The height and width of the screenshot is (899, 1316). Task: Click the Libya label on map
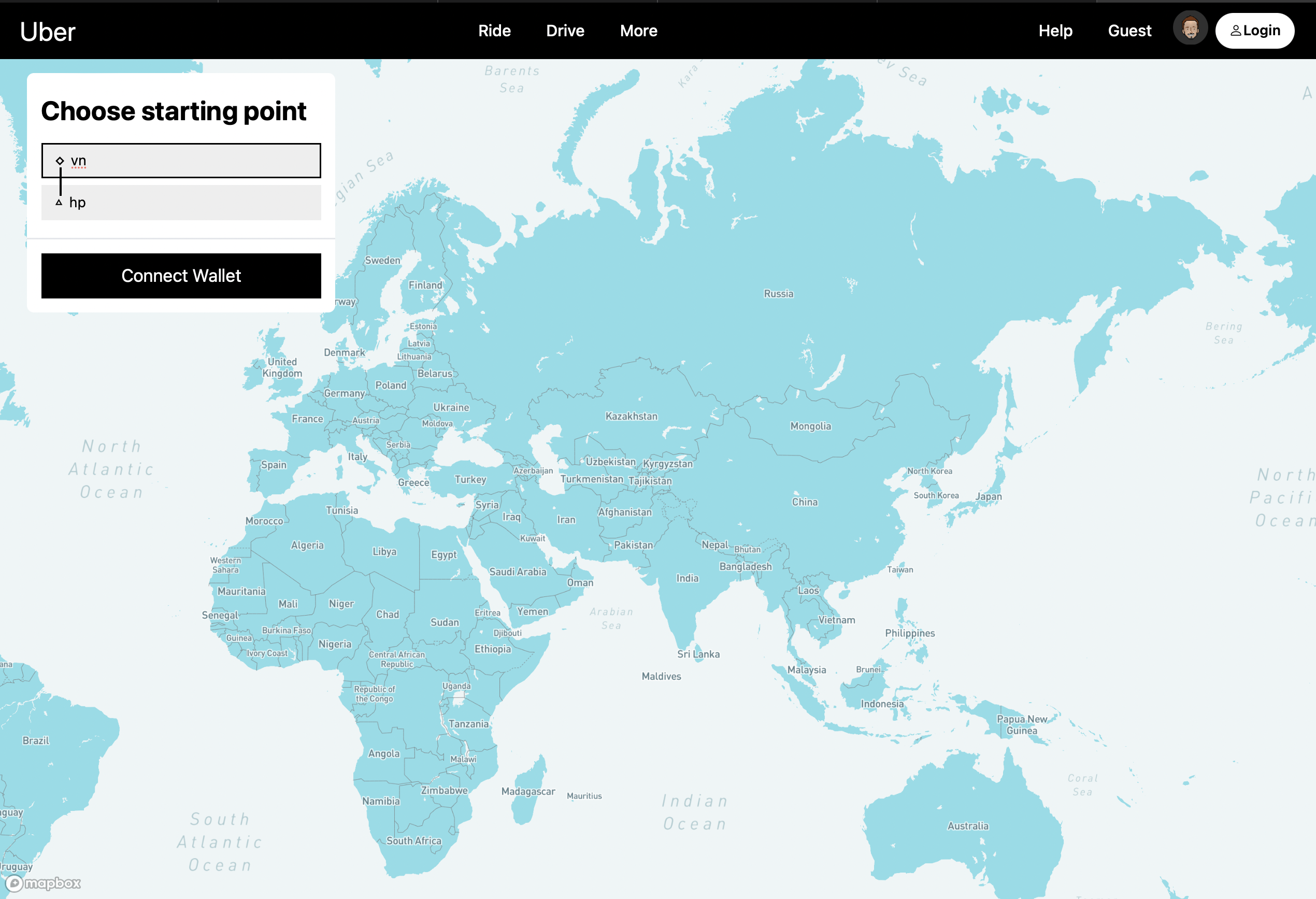coord(384,552)
